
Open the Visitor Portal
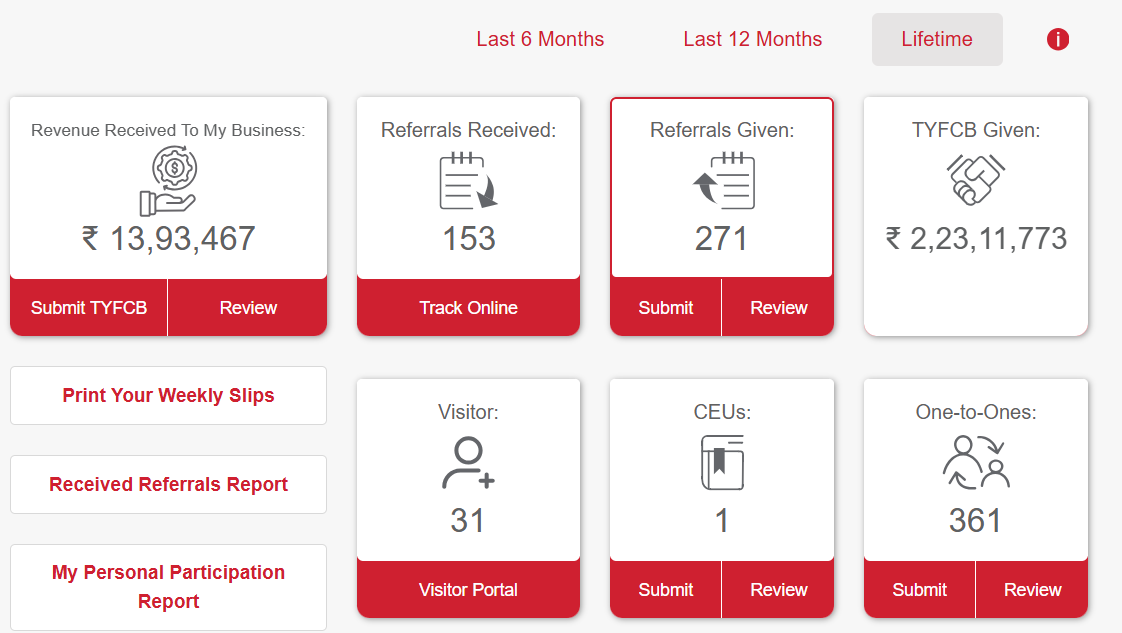[467, 589]
